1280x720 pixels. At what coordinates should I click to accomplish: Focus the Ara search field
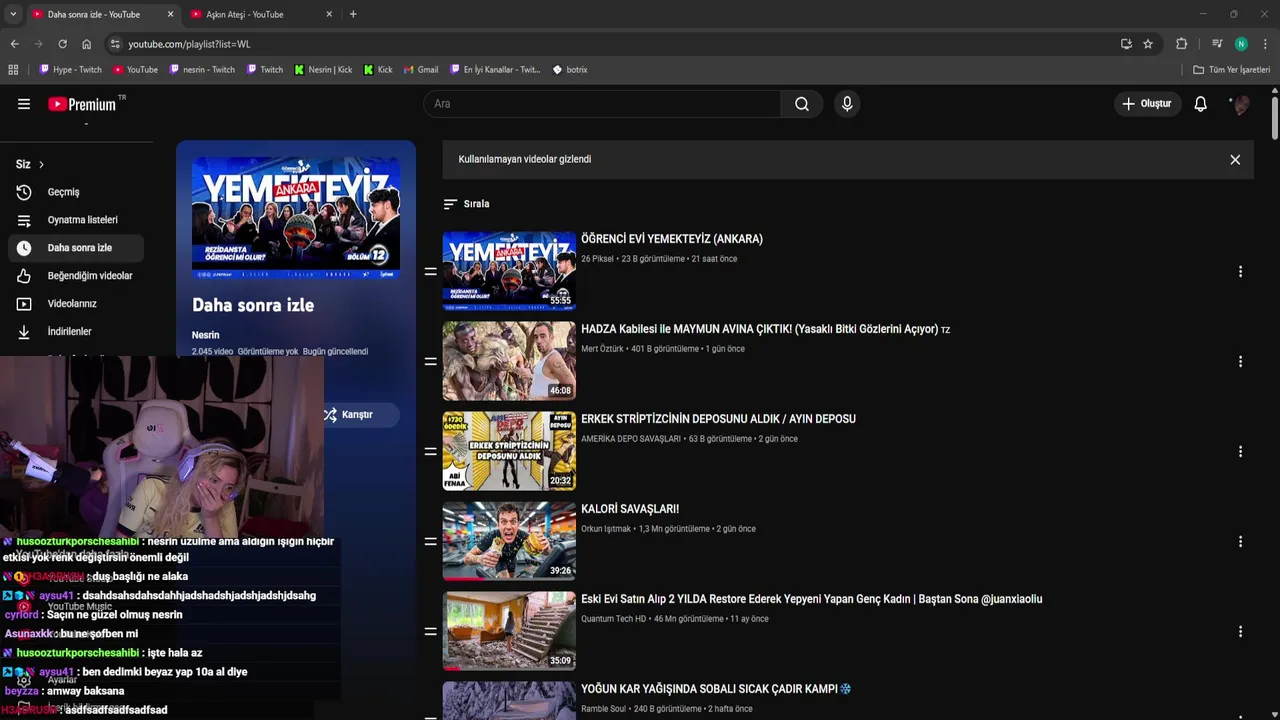click(602, 104)
